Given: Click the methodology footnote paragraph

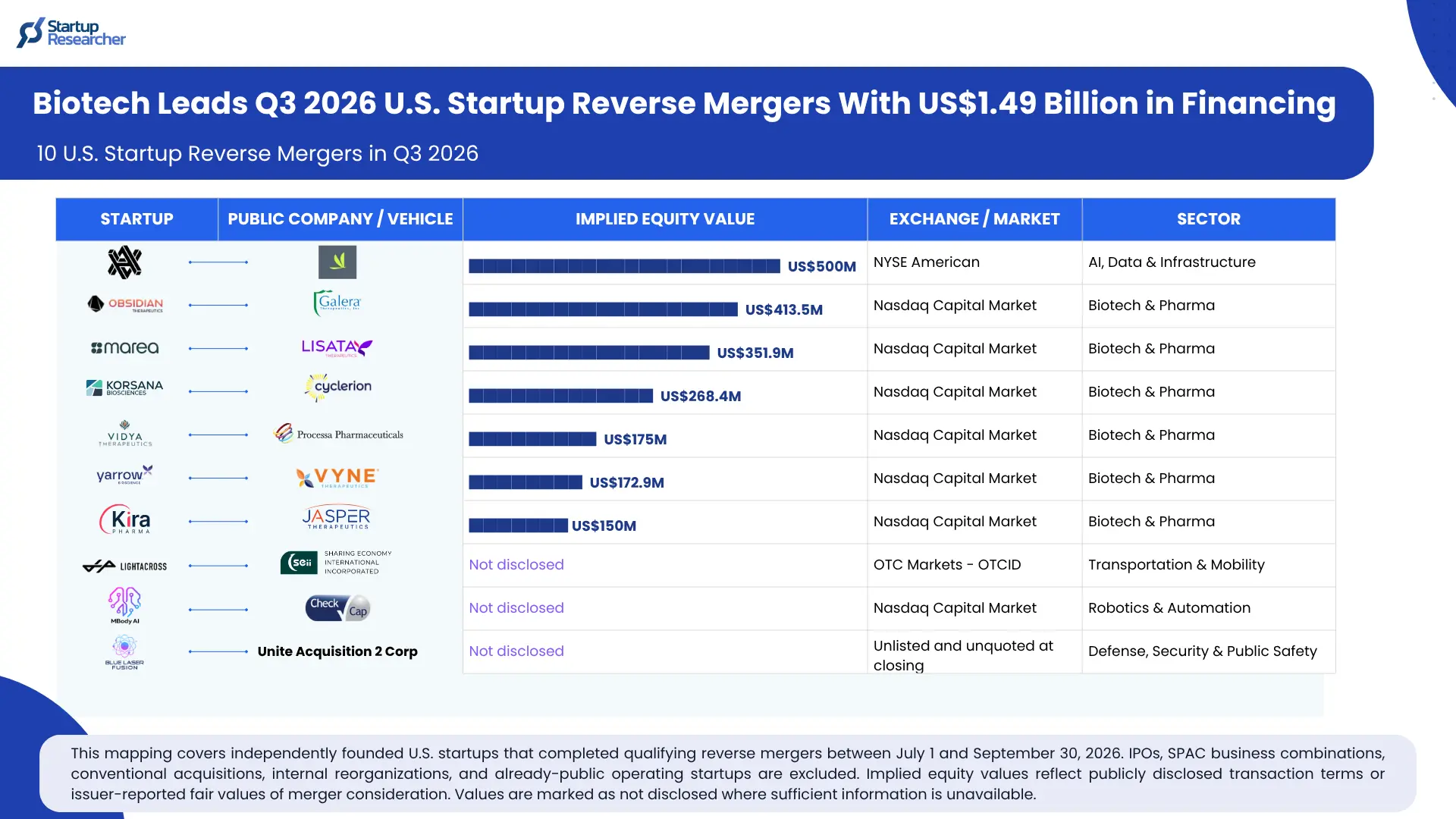Looking at the screenshot, I should point(728,773).
